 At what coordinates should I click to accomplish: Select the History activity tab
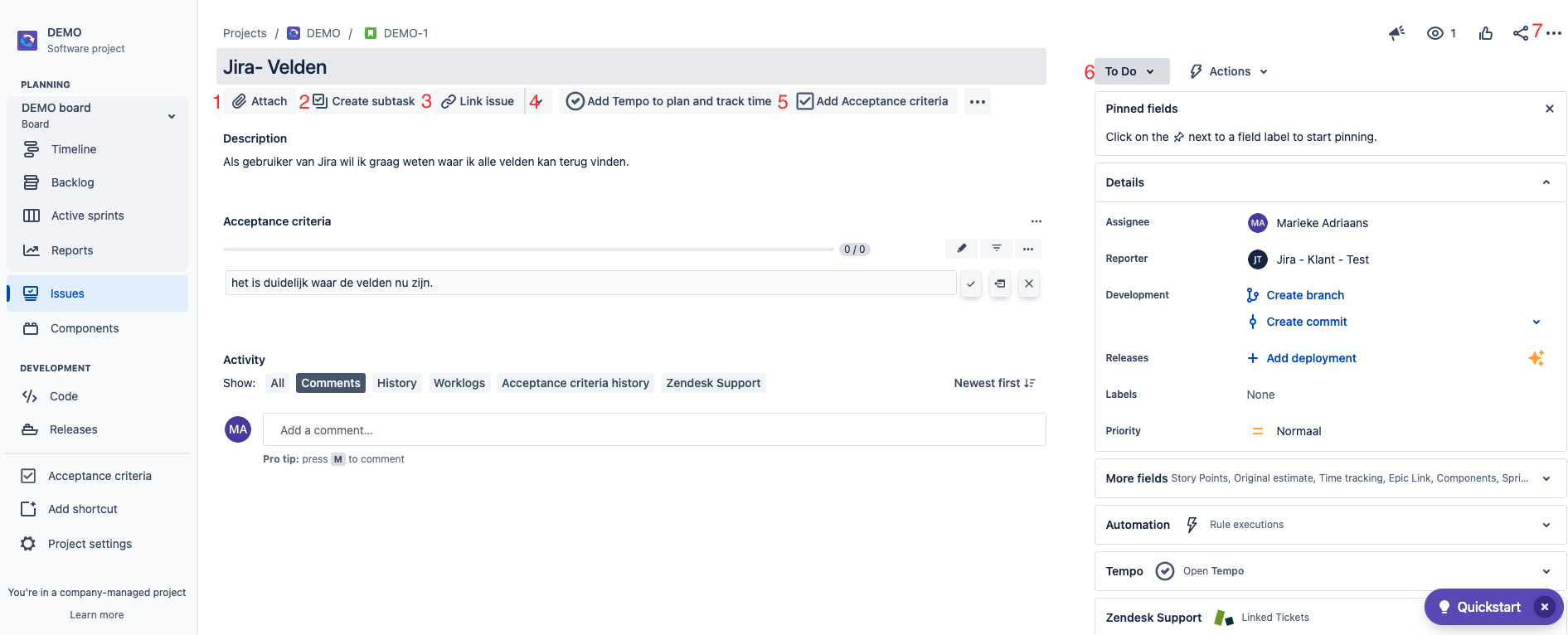tap(396, 383)
